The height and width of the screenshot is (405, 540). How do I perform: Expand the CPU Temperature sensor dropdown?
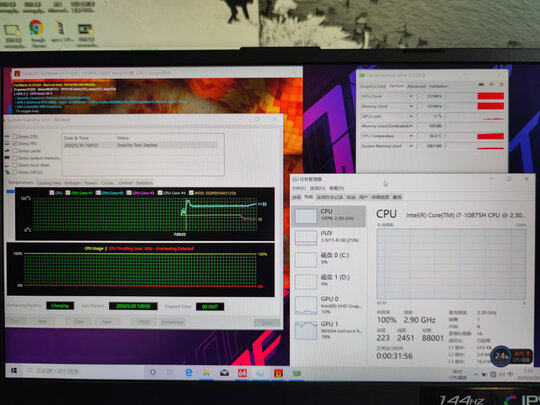[411, 136]
